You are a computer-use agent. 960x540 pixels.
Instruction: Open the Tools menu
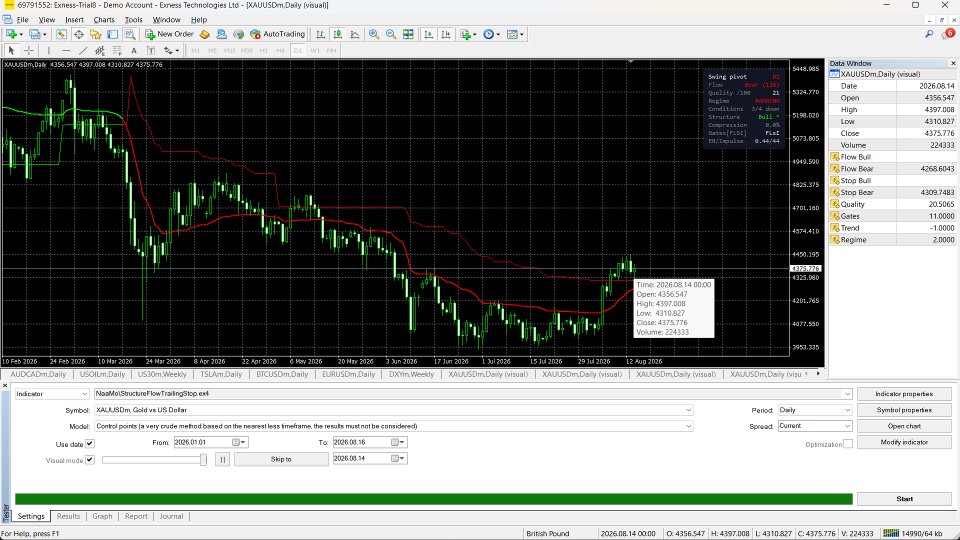pos(133,20)
